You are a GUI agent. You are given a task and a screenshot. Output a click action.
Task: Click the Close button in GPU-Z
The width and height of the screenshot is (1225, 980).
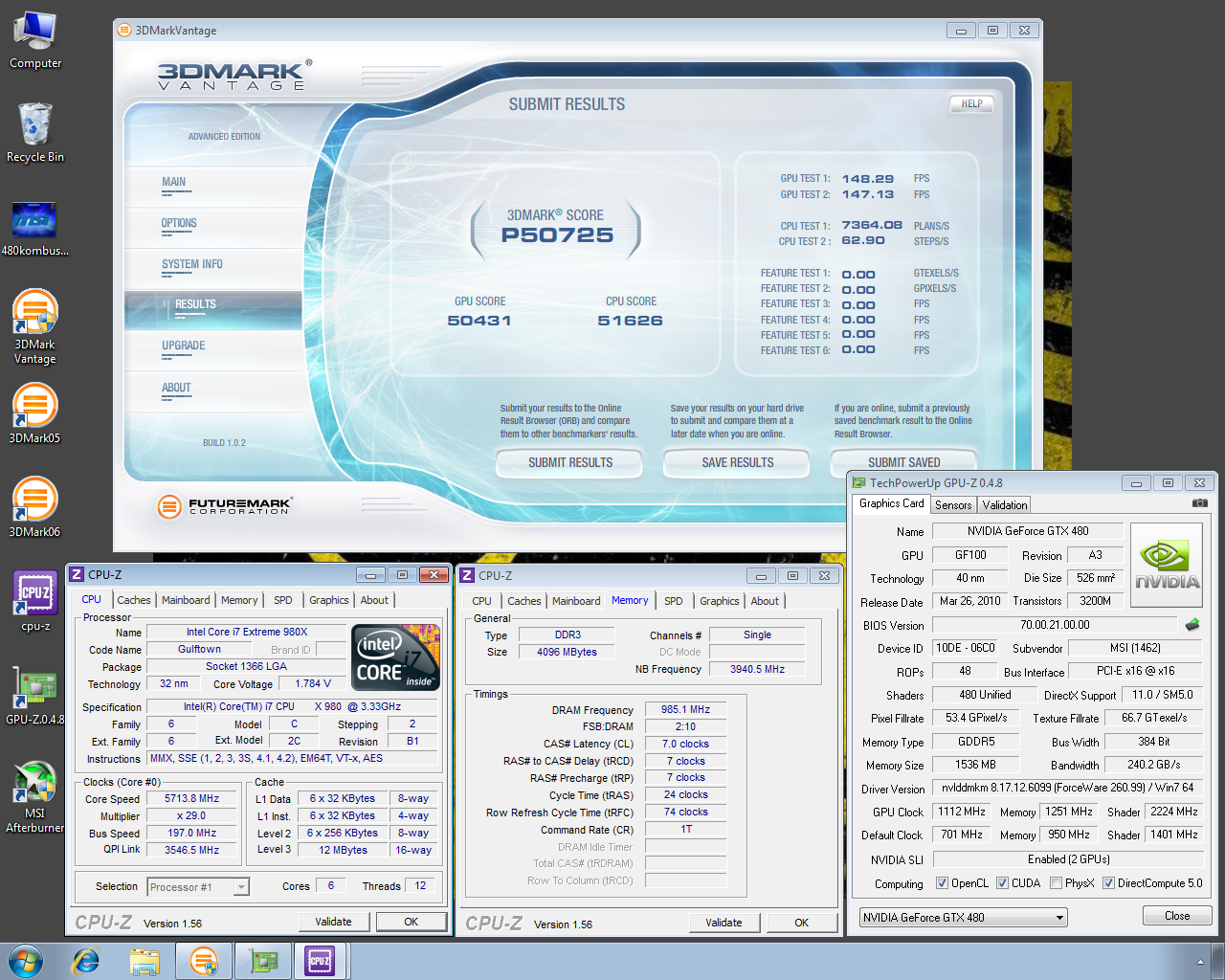pos(1177,916)
